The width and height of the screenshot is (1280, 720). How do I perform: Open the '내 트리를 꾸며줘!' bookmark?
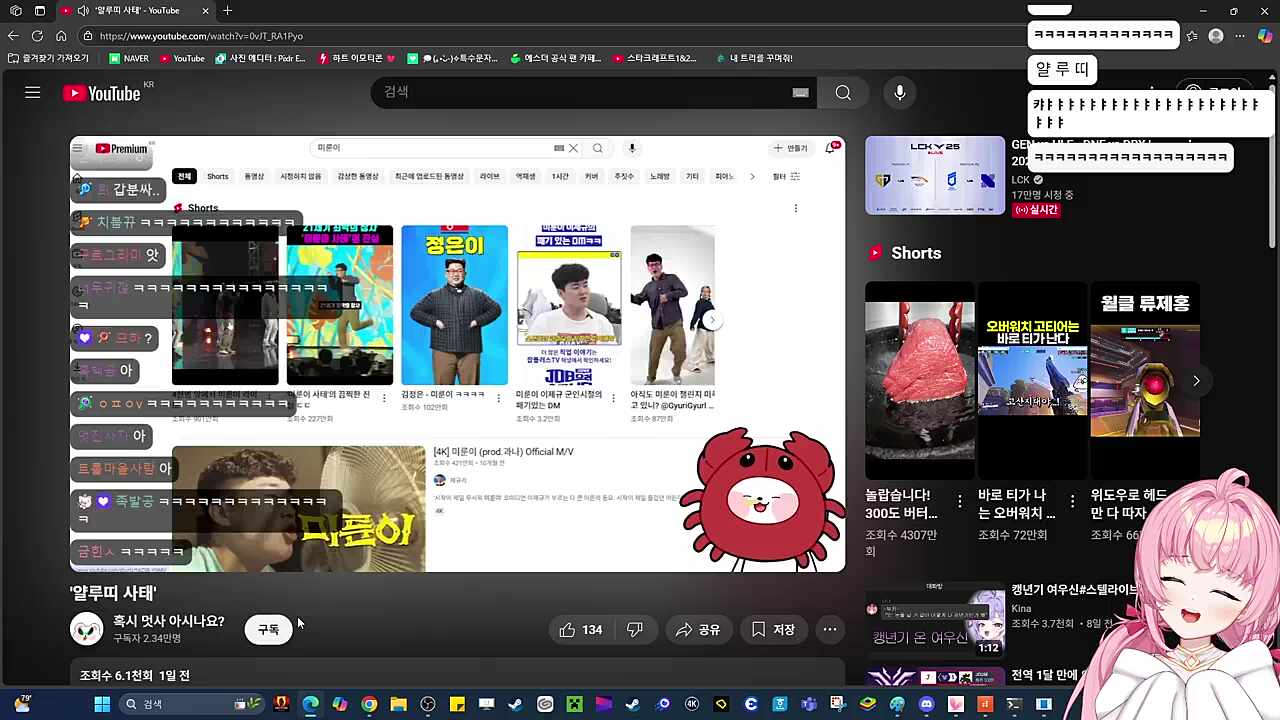[x=754, y=58]
